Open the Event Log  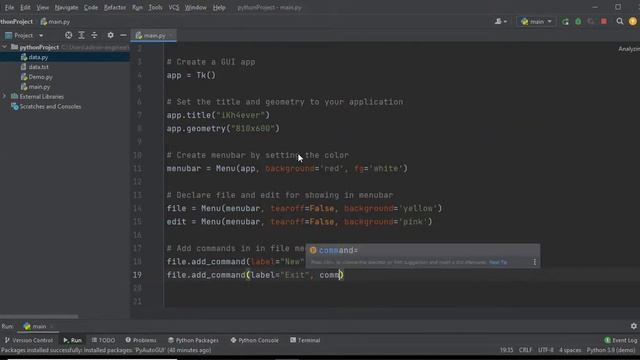[620, 340]
